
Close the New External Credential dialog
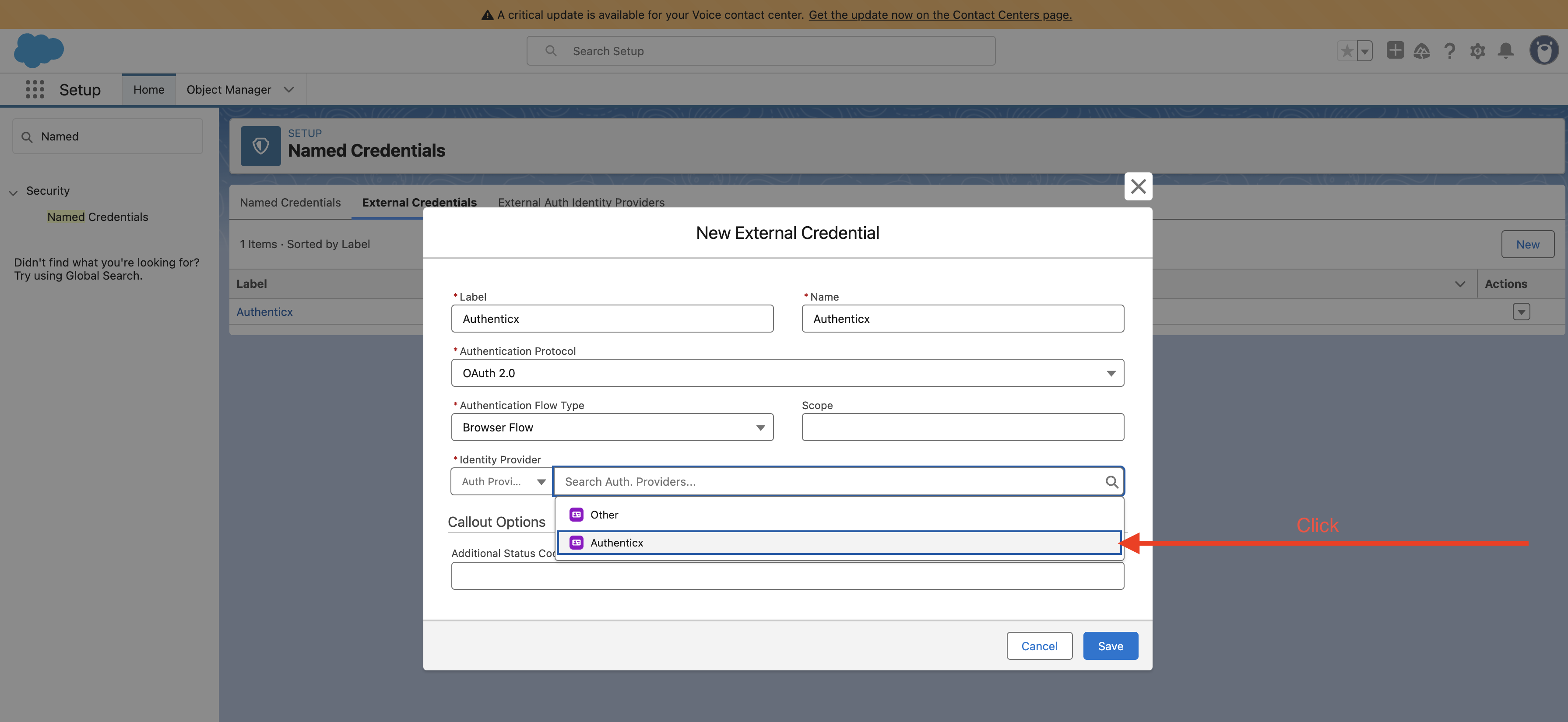tap(1138, 186)
